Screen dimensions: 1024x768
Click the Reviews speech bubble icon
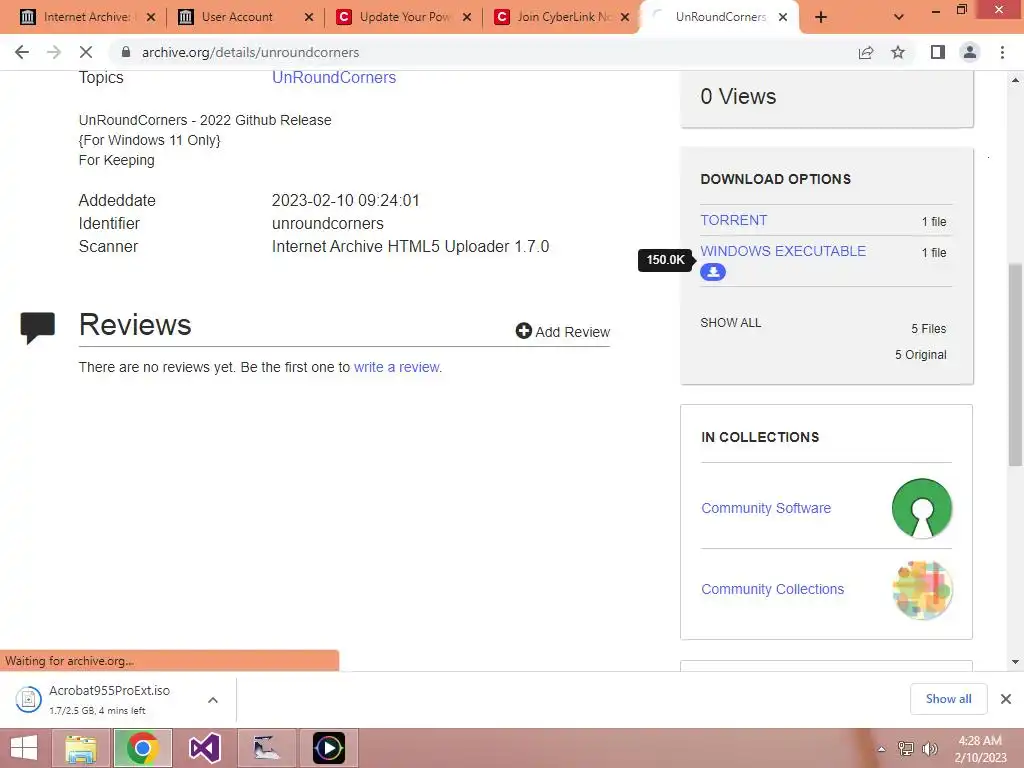pyautogui.click(x=38, y=327)
